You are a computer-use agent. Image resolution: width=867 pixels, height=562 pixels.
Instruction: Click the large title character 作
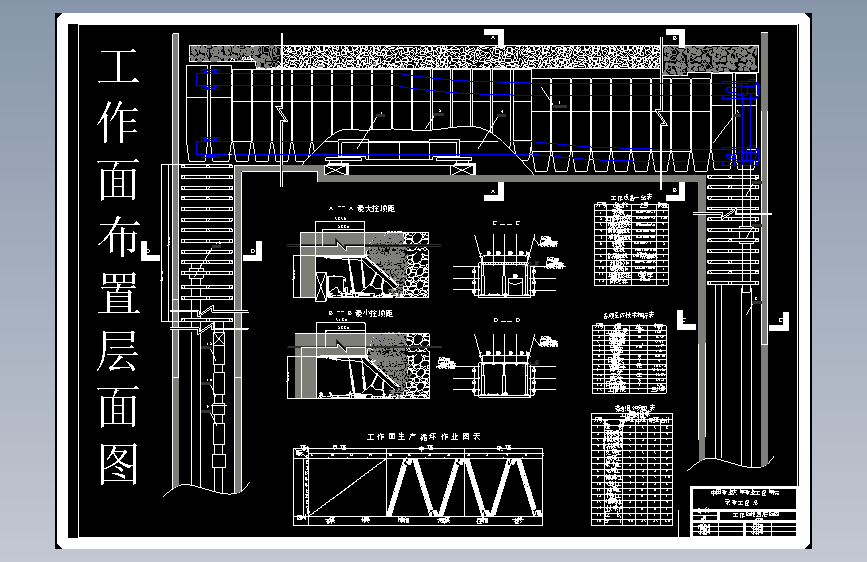118,122
